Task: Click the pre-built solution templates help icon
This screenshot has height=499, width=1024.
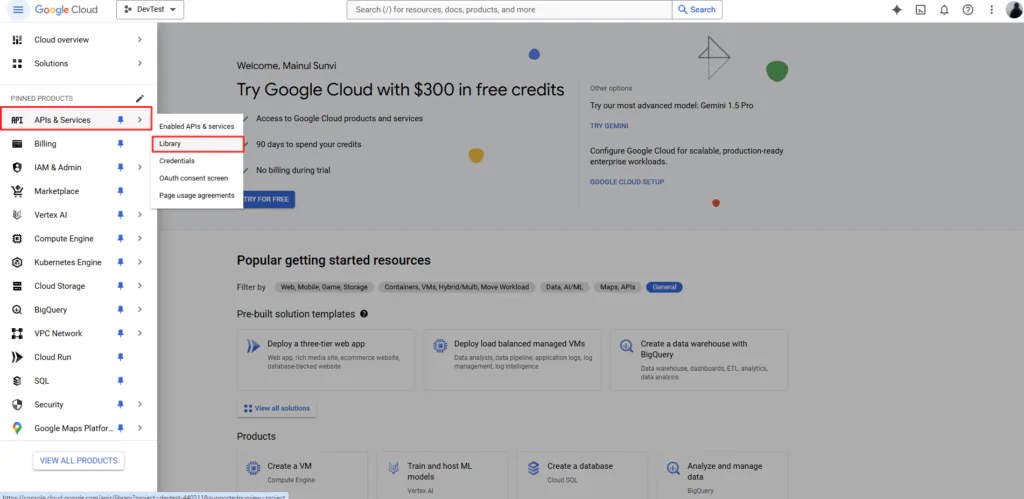Action: pos(364,314)
